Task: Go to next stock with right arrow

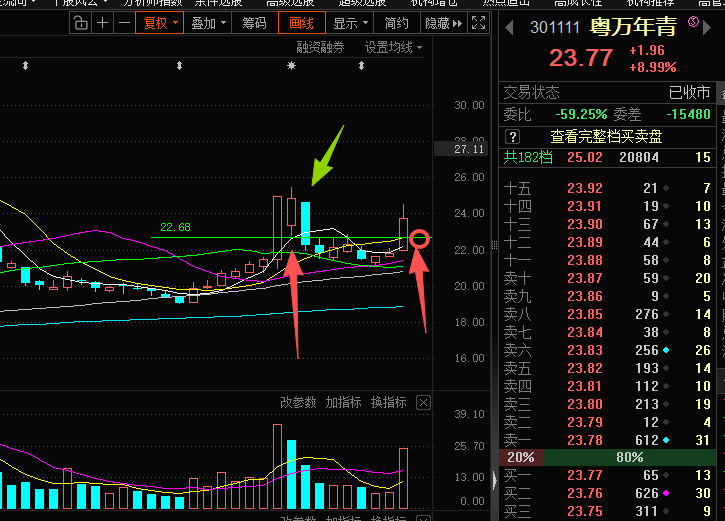Action: click(707, 27)
